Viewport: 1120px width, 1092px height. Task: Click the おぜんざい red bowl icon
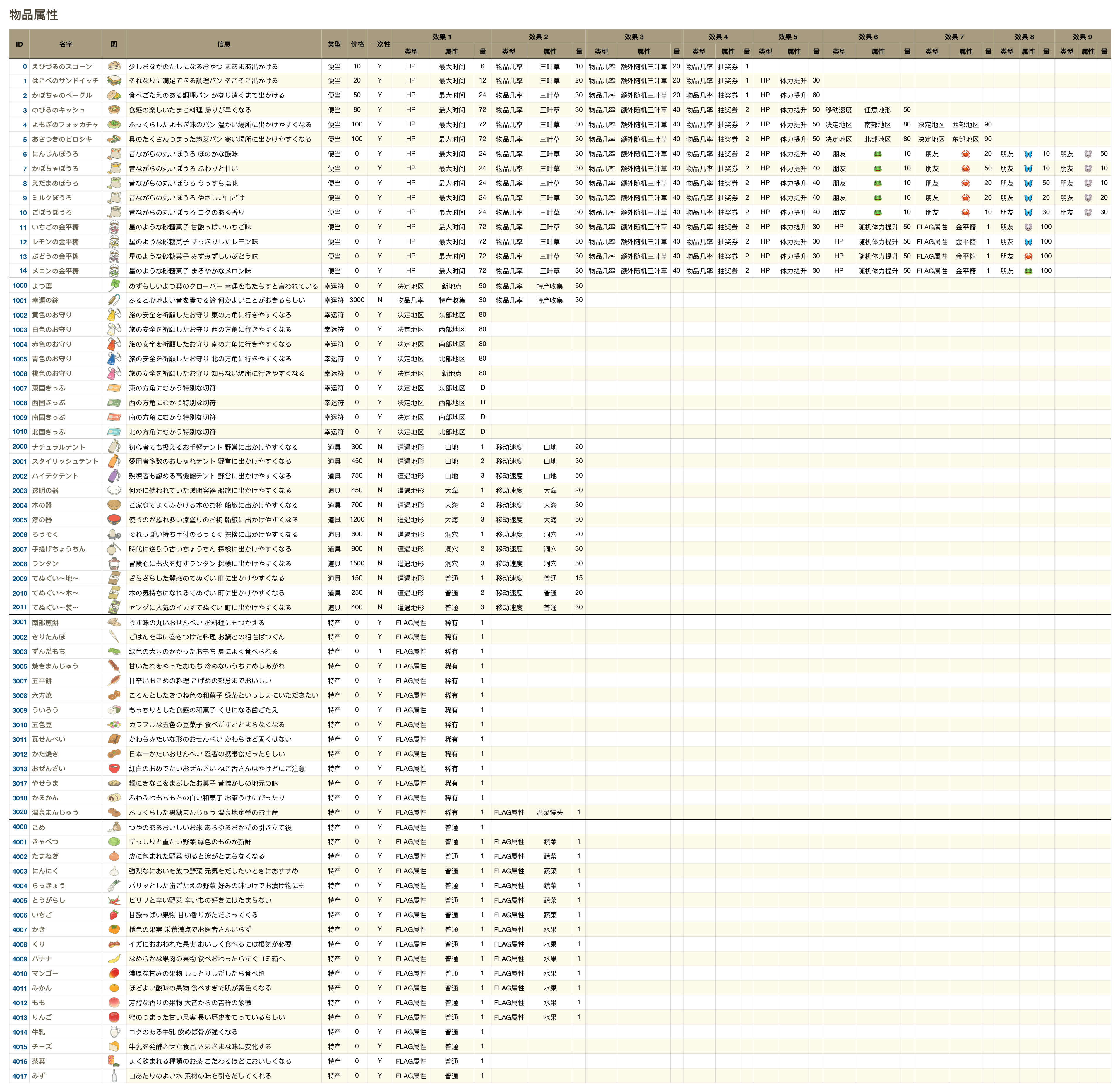tap(114, 769)
